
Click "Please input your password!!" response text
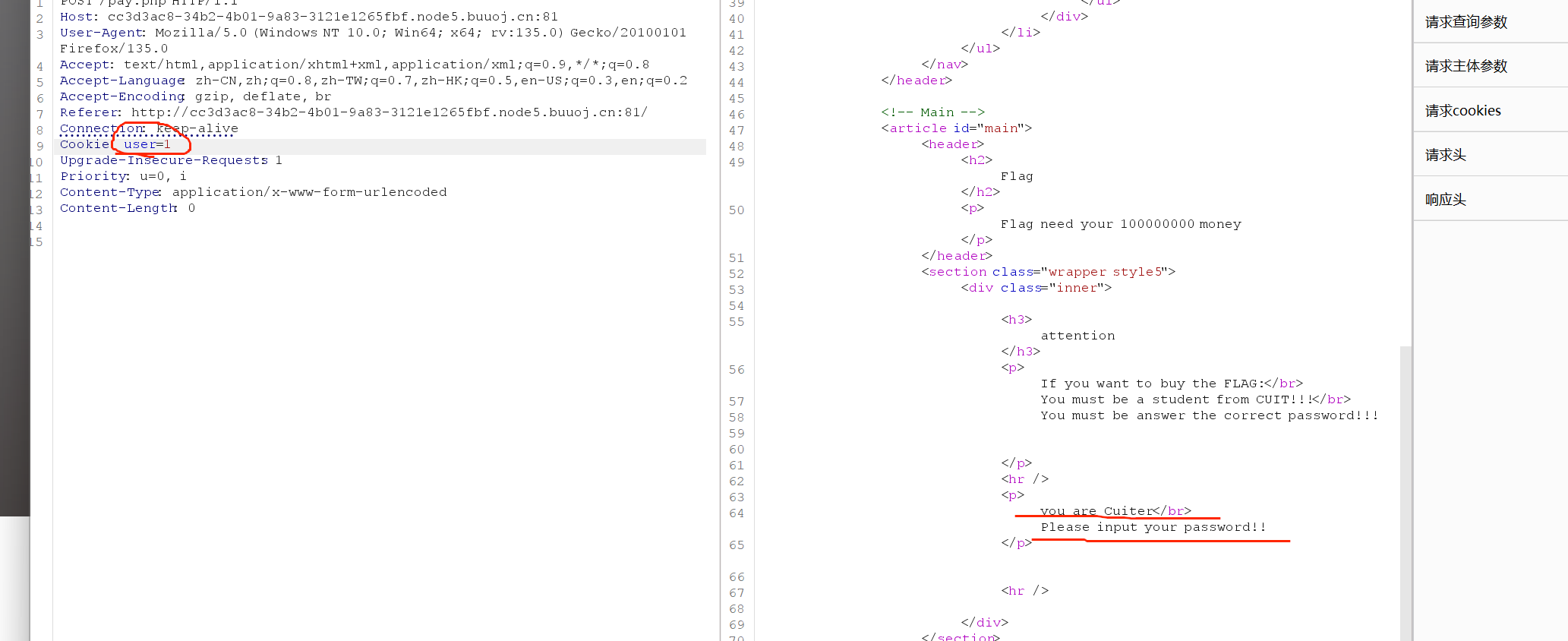[1153, 527]
